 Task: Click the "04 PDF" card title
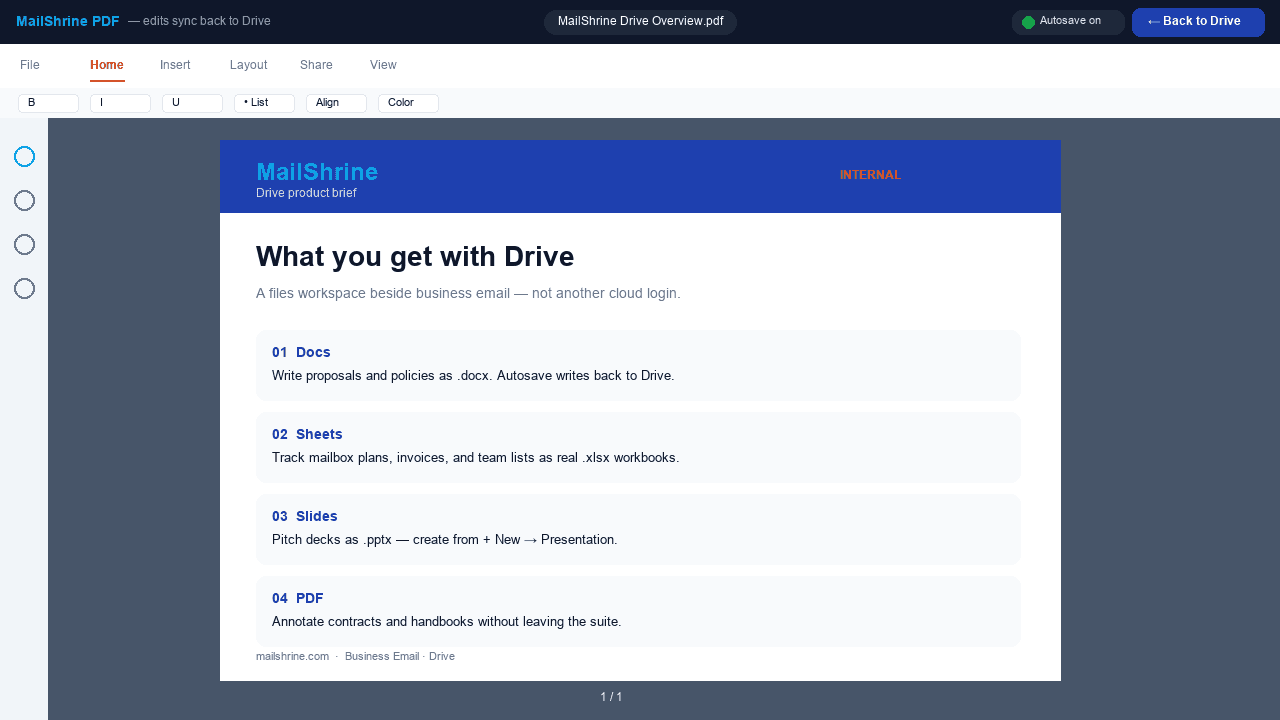(x=298, y=599)
